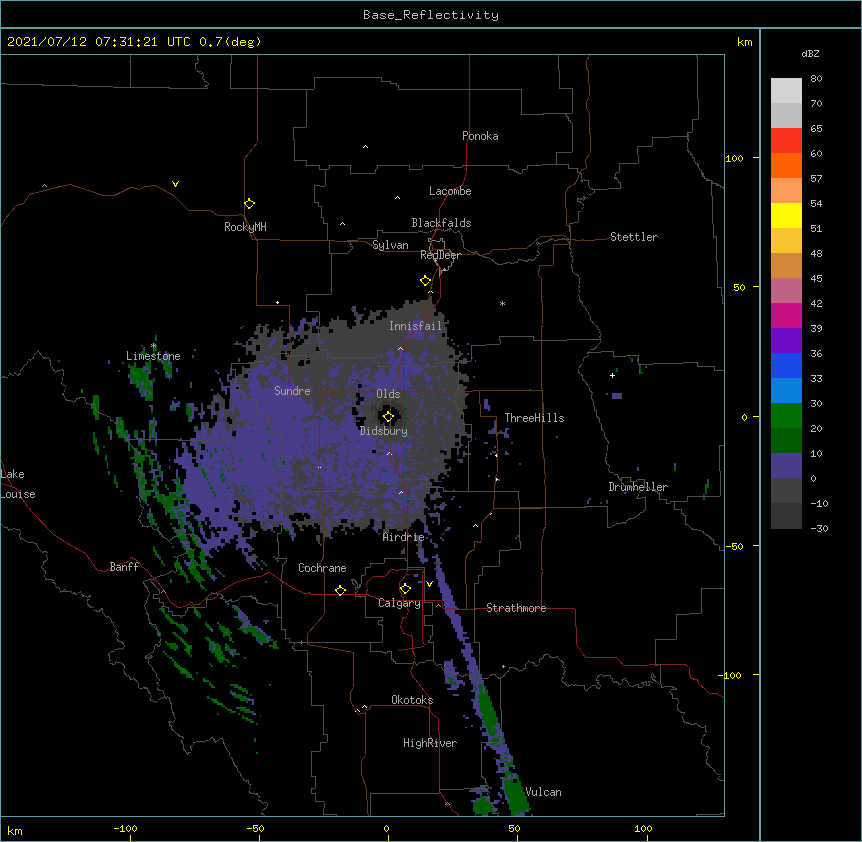Click the light gray 80 dBZ legend swatch
This screenshot has height=842, width=862.
(786, 91)
